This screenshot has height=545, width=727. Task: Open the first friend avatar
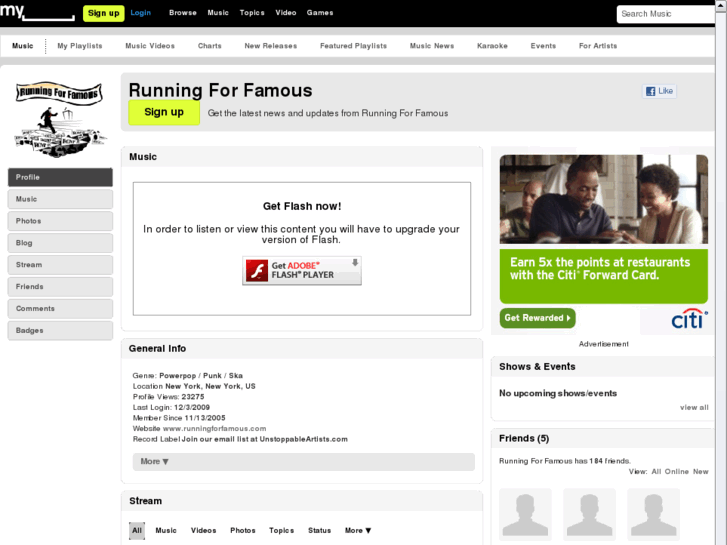525,514
